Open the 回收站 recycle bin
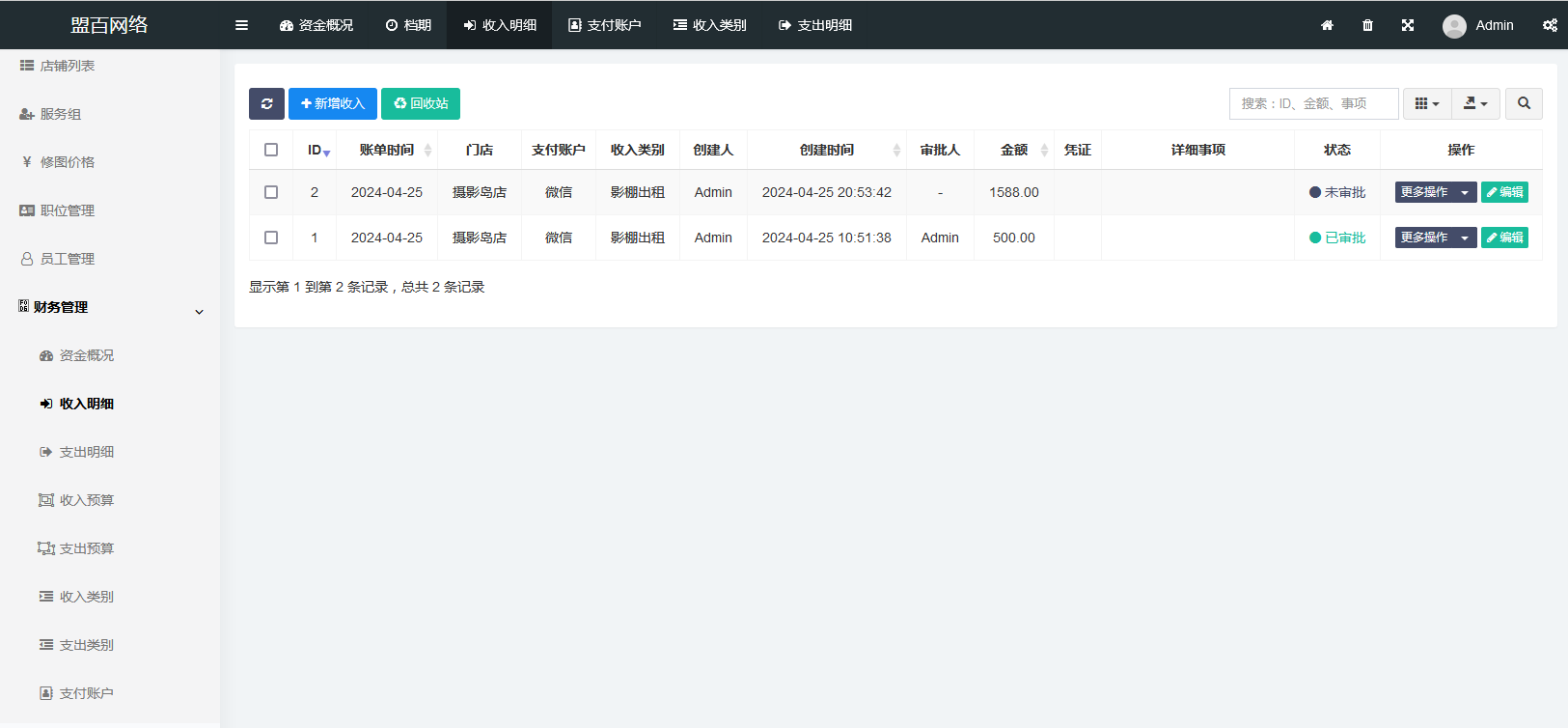 [x=421, y=103]
